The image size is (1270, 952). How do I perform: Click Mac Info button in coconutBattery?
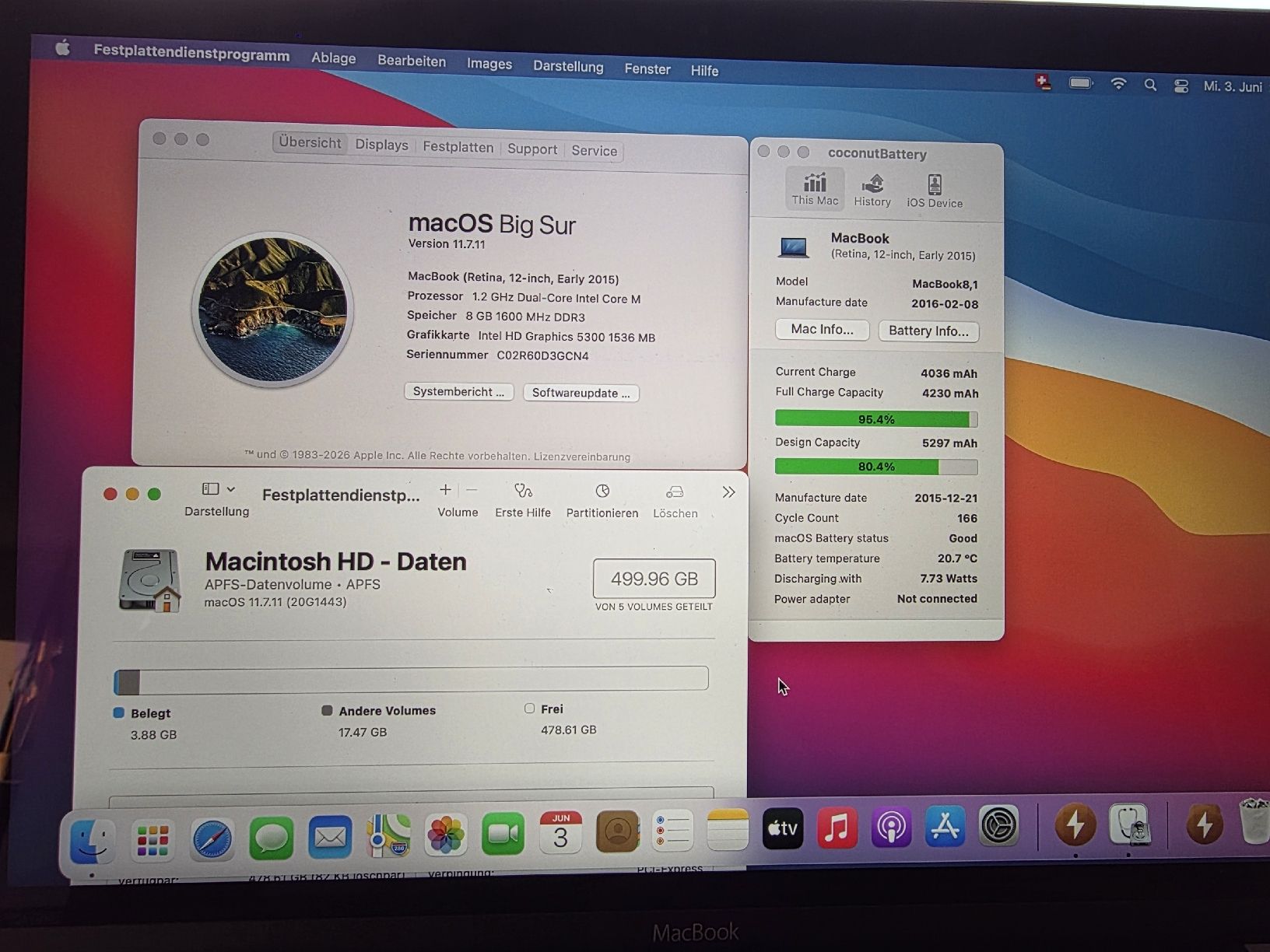tap(822, 329)
